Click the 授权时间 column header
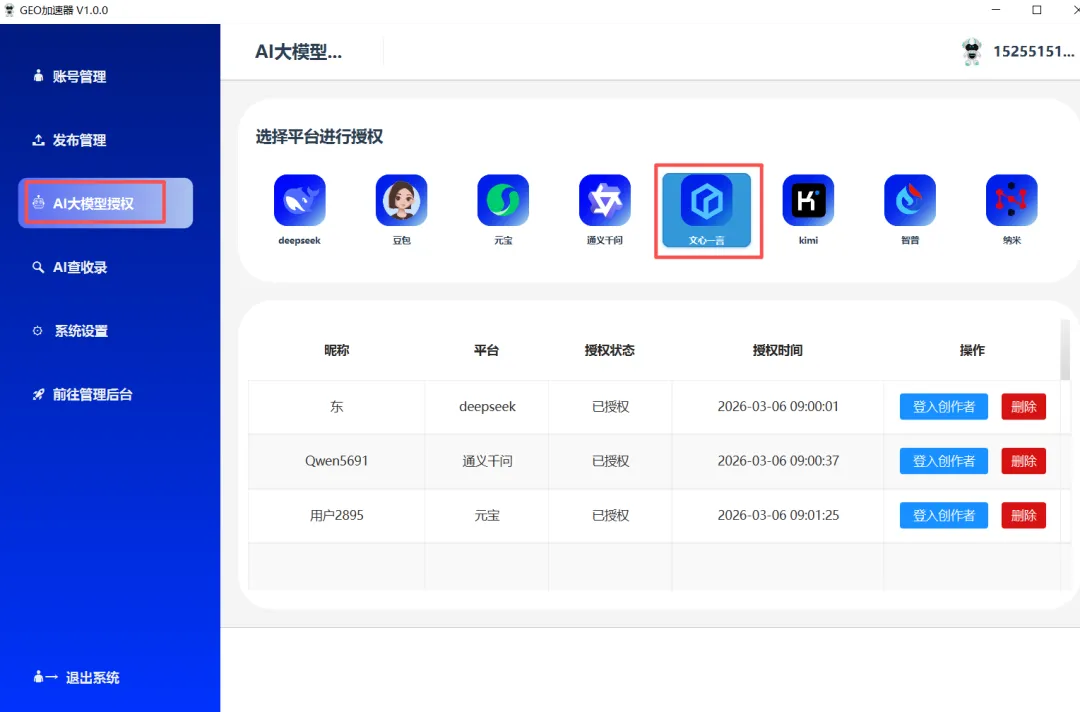The height and width of the screenshot is (712, 1080). point(778,350)
